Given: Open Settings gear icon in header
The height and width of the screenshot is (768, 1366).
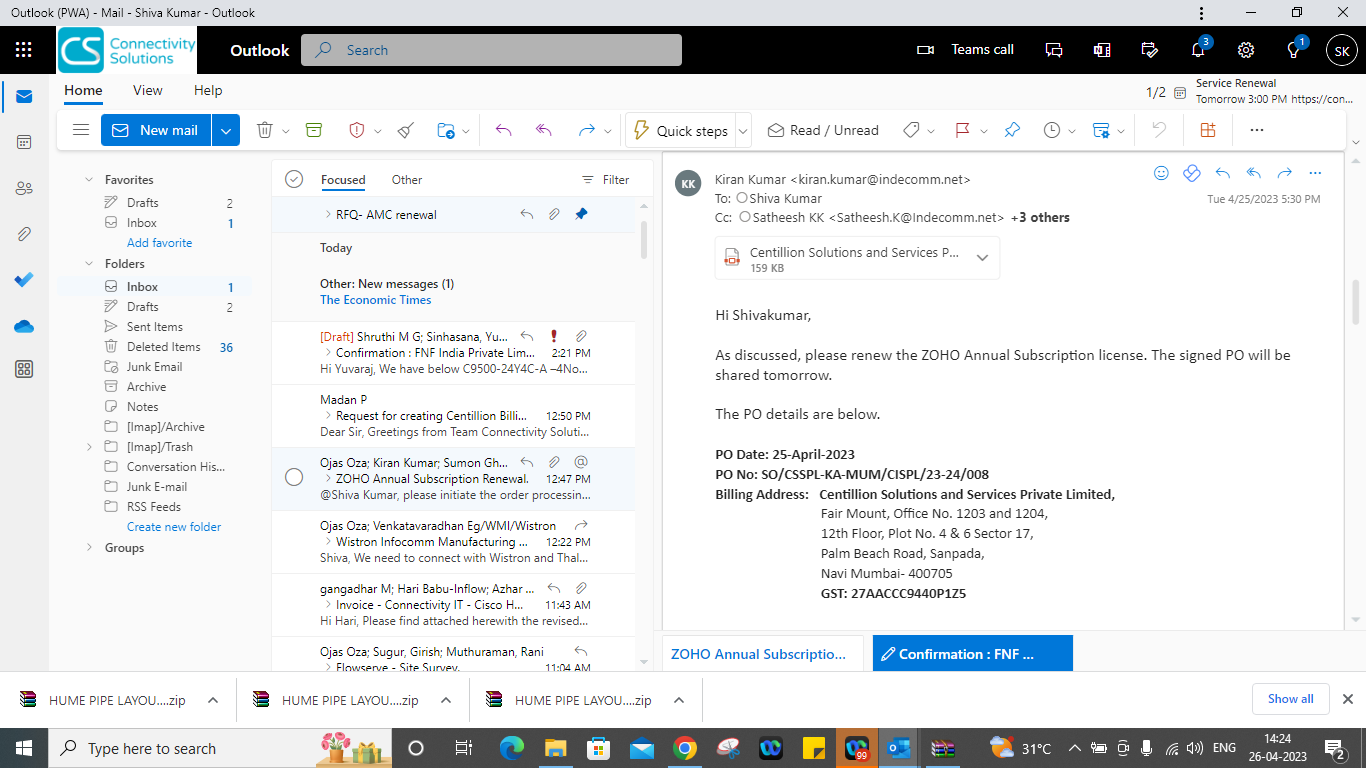Looking at the screenshot, I should pos(1246,50).
